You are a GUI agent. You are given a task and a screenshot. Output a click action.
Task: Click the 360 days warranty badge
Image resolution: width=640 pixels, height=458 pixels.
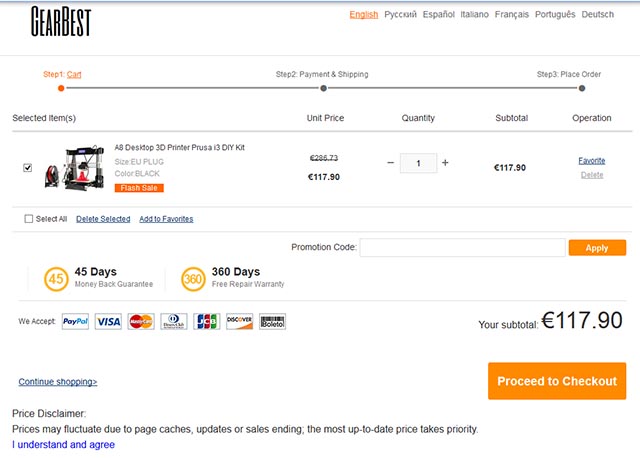tap(193, 279)
